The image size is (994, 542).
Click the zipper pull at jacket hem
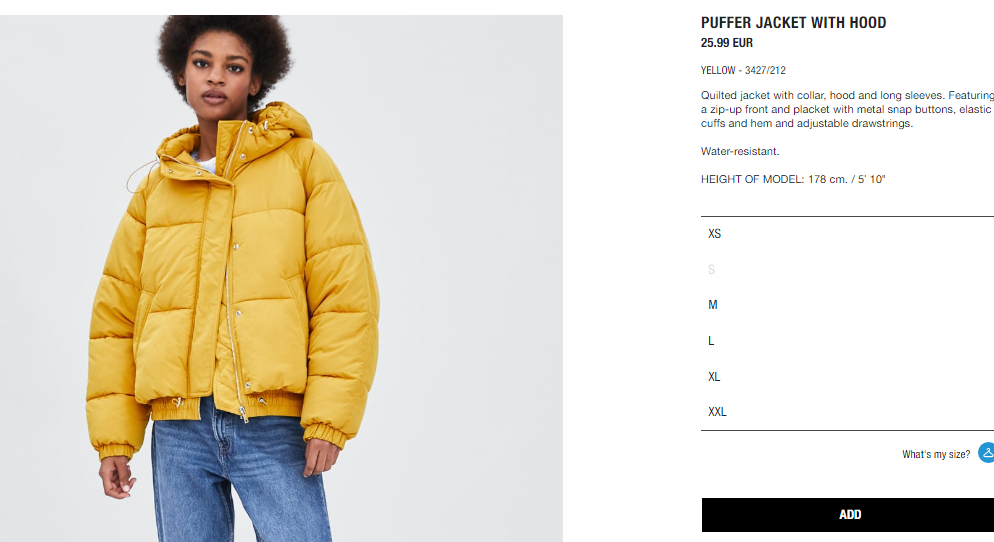pyautogui.click(x=243, y=414)
